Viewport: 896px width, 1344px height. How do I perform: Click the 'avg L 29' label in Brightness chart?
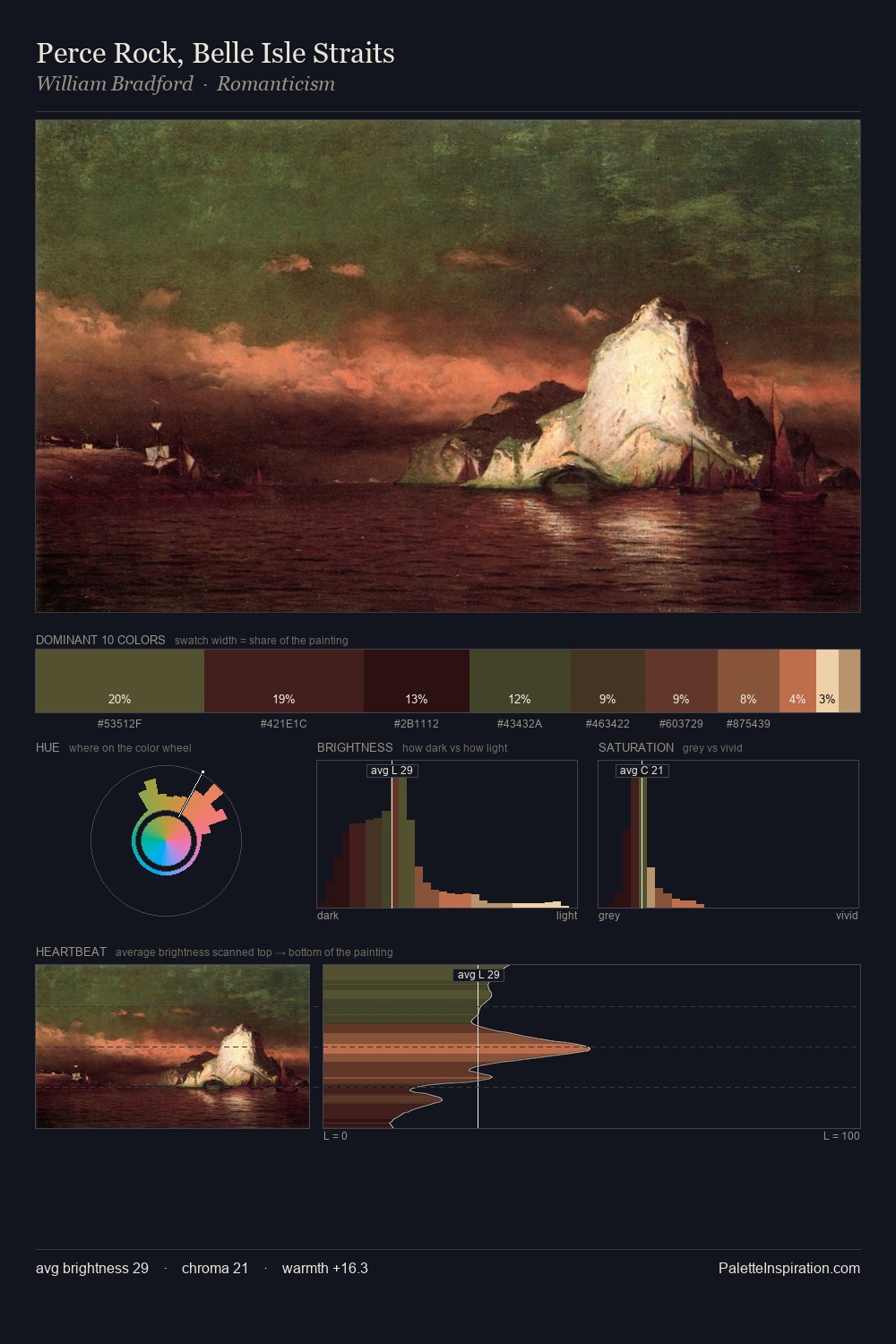click(392, 771)
